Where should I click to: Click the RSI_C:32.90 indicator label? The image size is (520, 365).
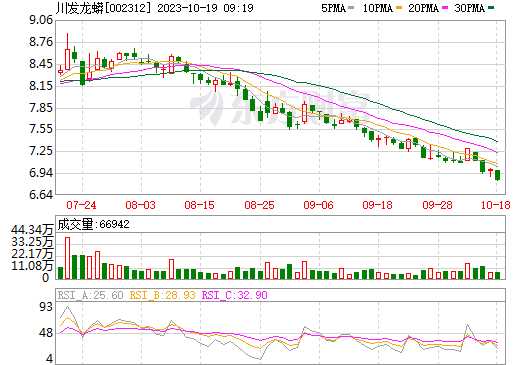[235, 295]
